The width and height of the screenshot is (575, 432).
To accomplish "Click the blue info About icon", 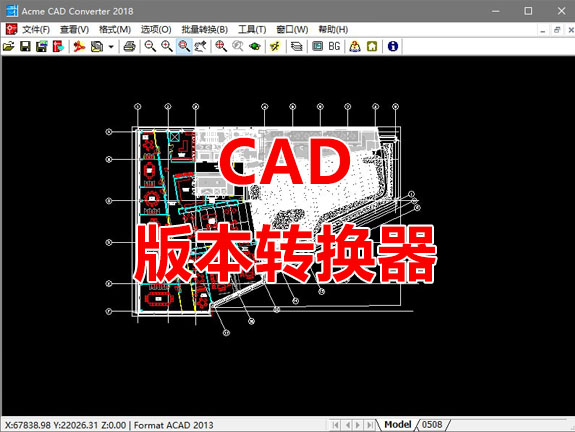I will coord(393,46).
